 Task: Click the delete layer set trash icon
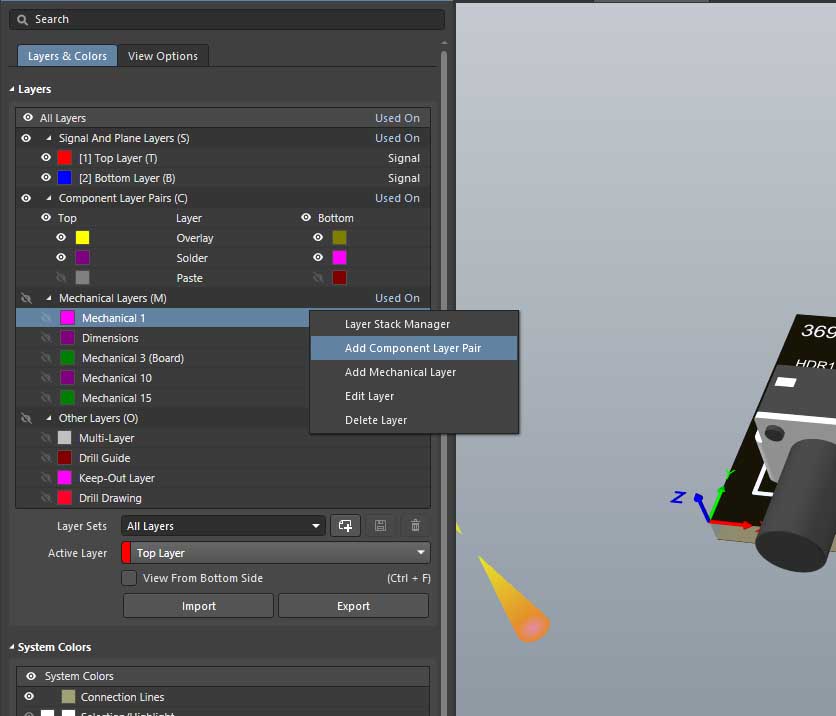pos(415,526)
